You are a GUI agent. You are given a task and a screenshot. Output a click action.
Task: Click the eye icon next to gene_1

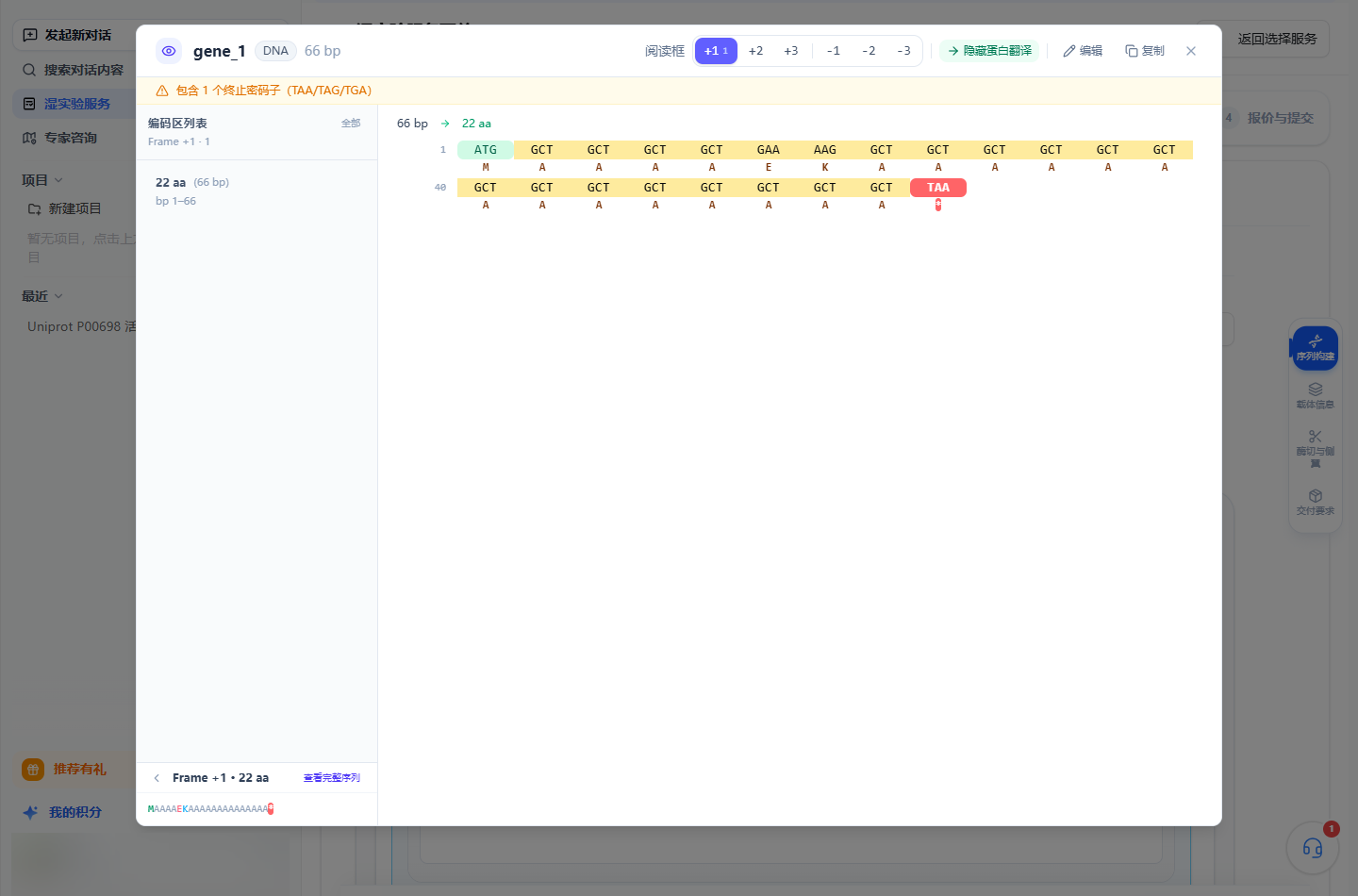(x=169, y=51)
